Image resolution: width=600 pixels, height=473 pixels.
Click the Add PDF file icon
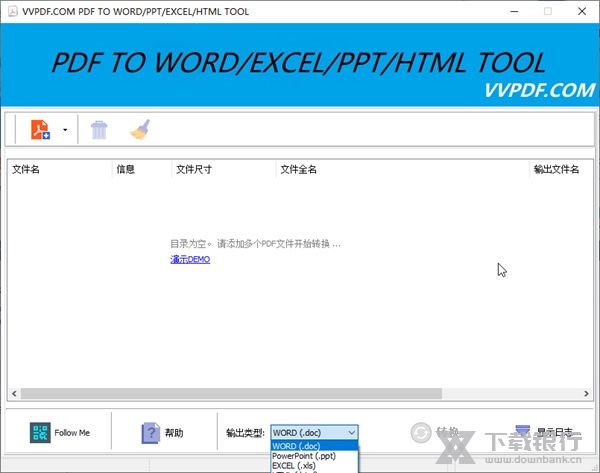click(x=40, y=129)
